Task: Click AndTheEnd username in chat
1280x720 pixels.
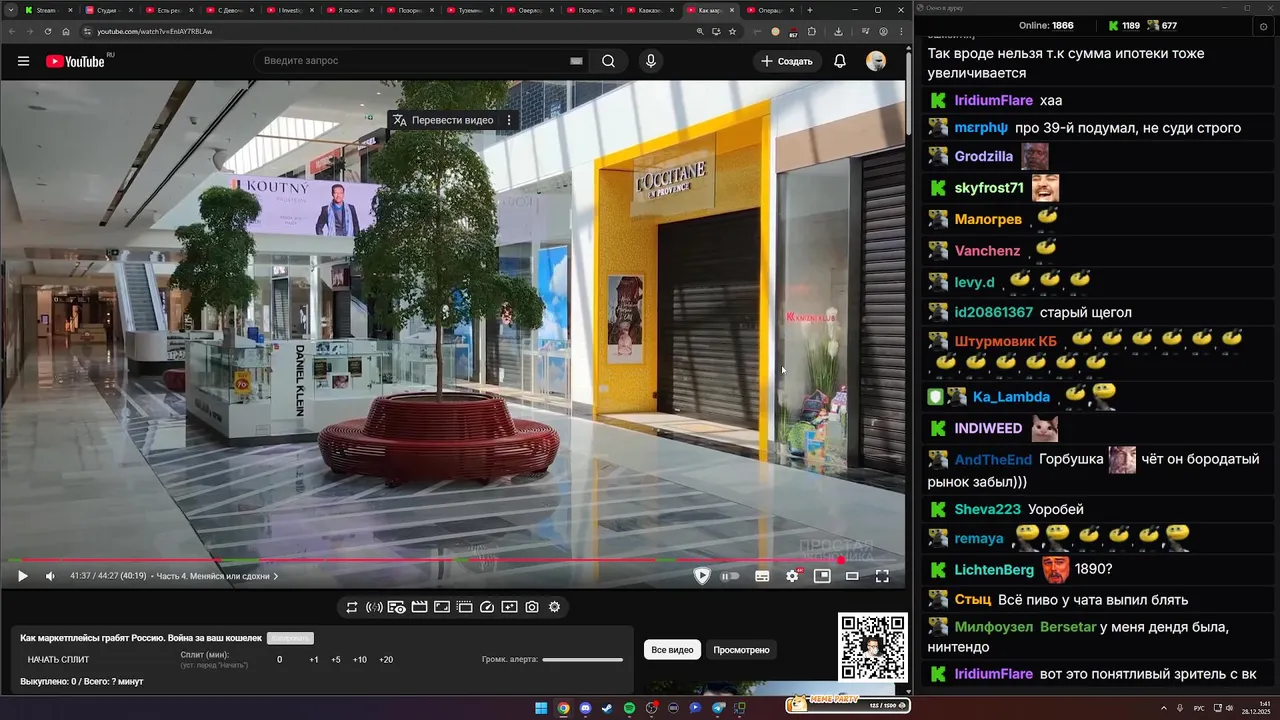Action: 993,460
